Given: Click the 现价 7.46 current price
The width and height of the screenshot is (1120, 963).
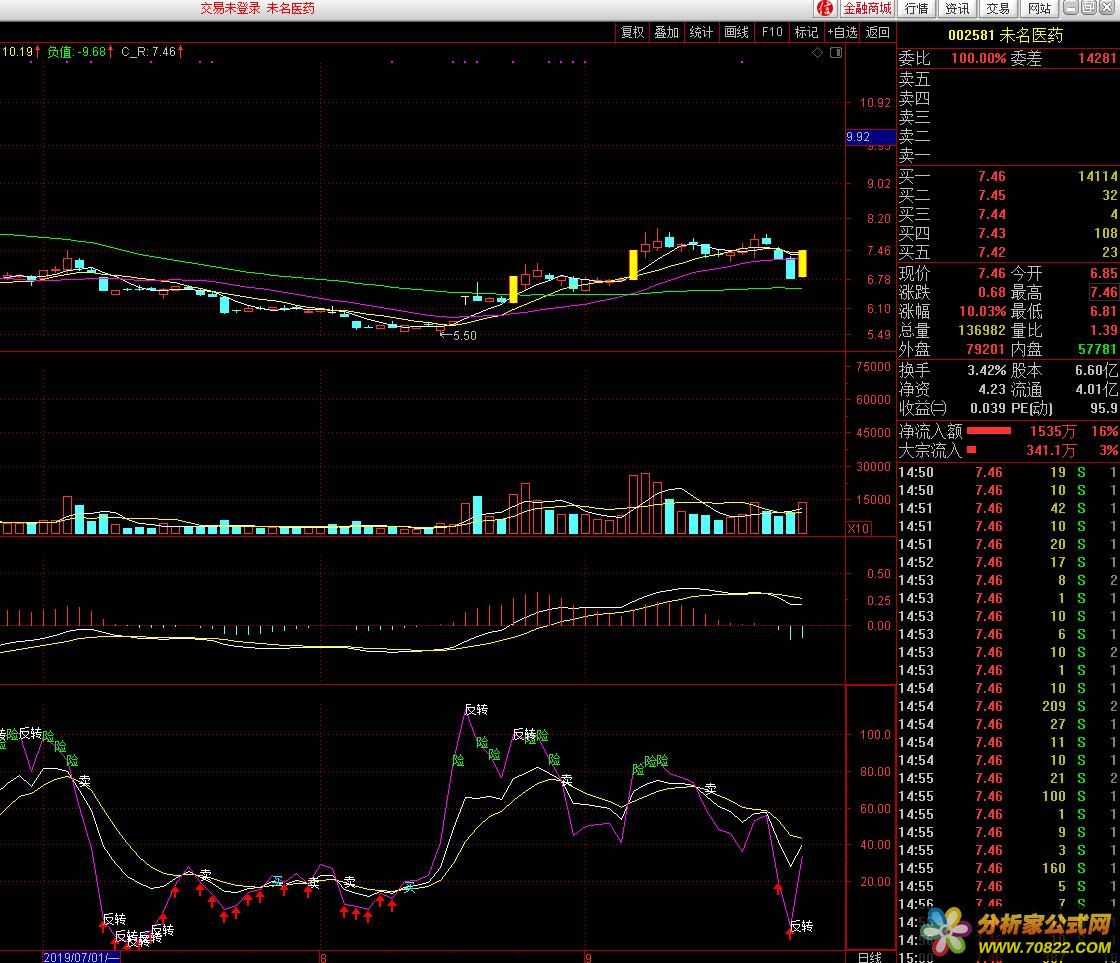Looking at the screenshot, I should [991, 274].
